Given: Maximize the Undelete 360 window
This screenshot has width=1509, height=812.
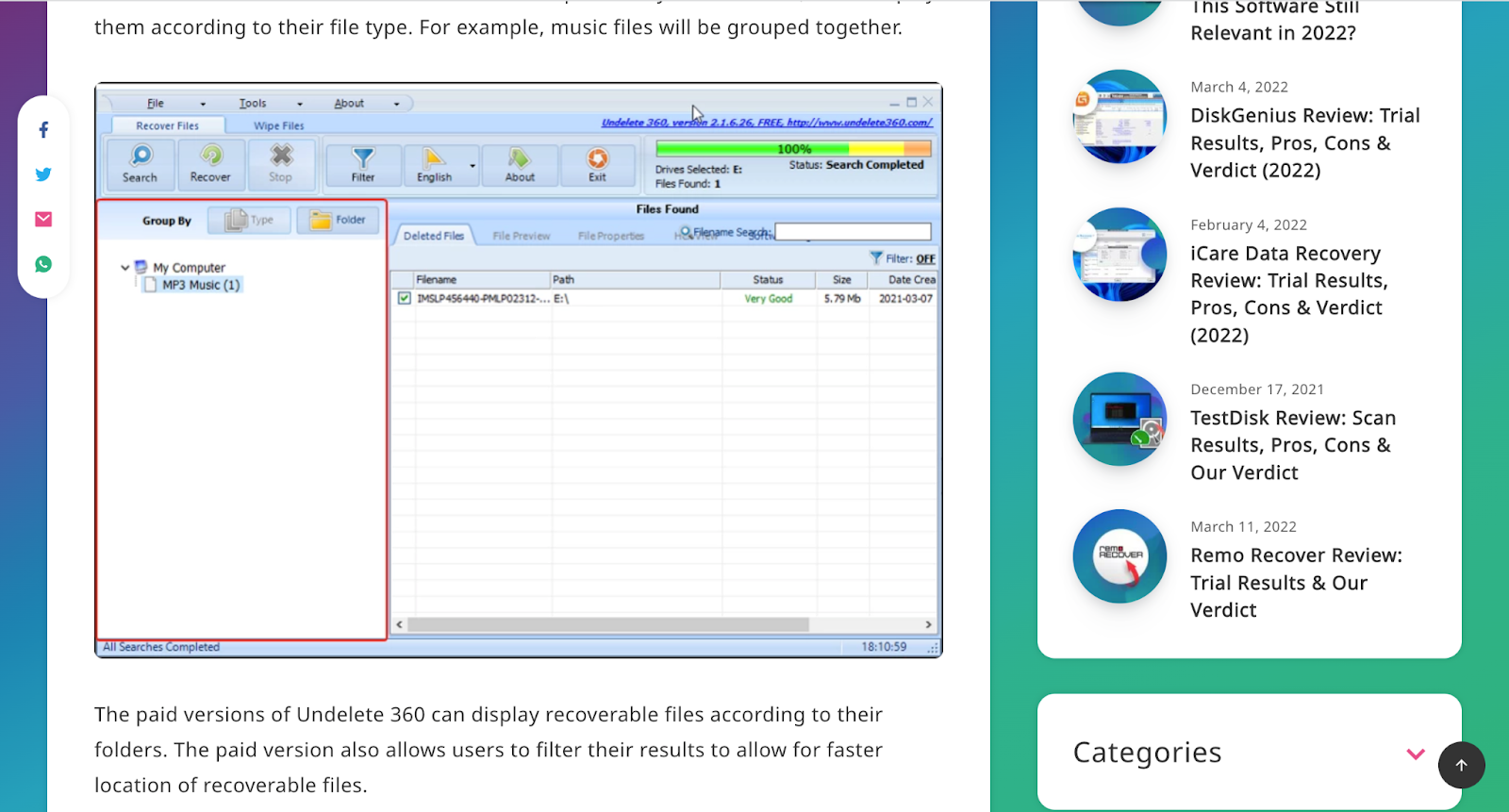Looking at the screenshot, I should pyautogui.click(x=911, y=102).
